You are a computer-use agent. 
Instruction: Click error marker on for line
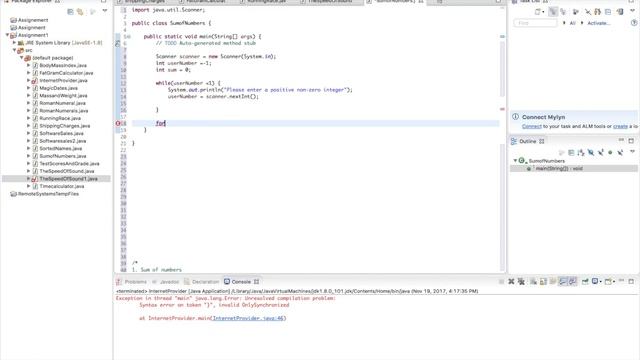tap(118, 123)
